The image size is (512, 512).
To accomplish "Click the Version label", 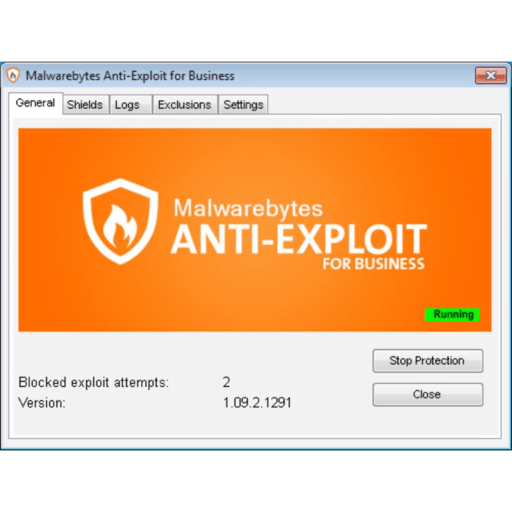I will click(42, 403).
